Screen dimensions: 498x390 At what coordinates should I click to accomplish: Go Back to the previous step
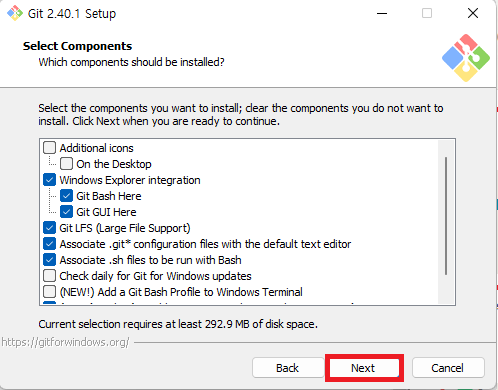click(x=288, y=368)
